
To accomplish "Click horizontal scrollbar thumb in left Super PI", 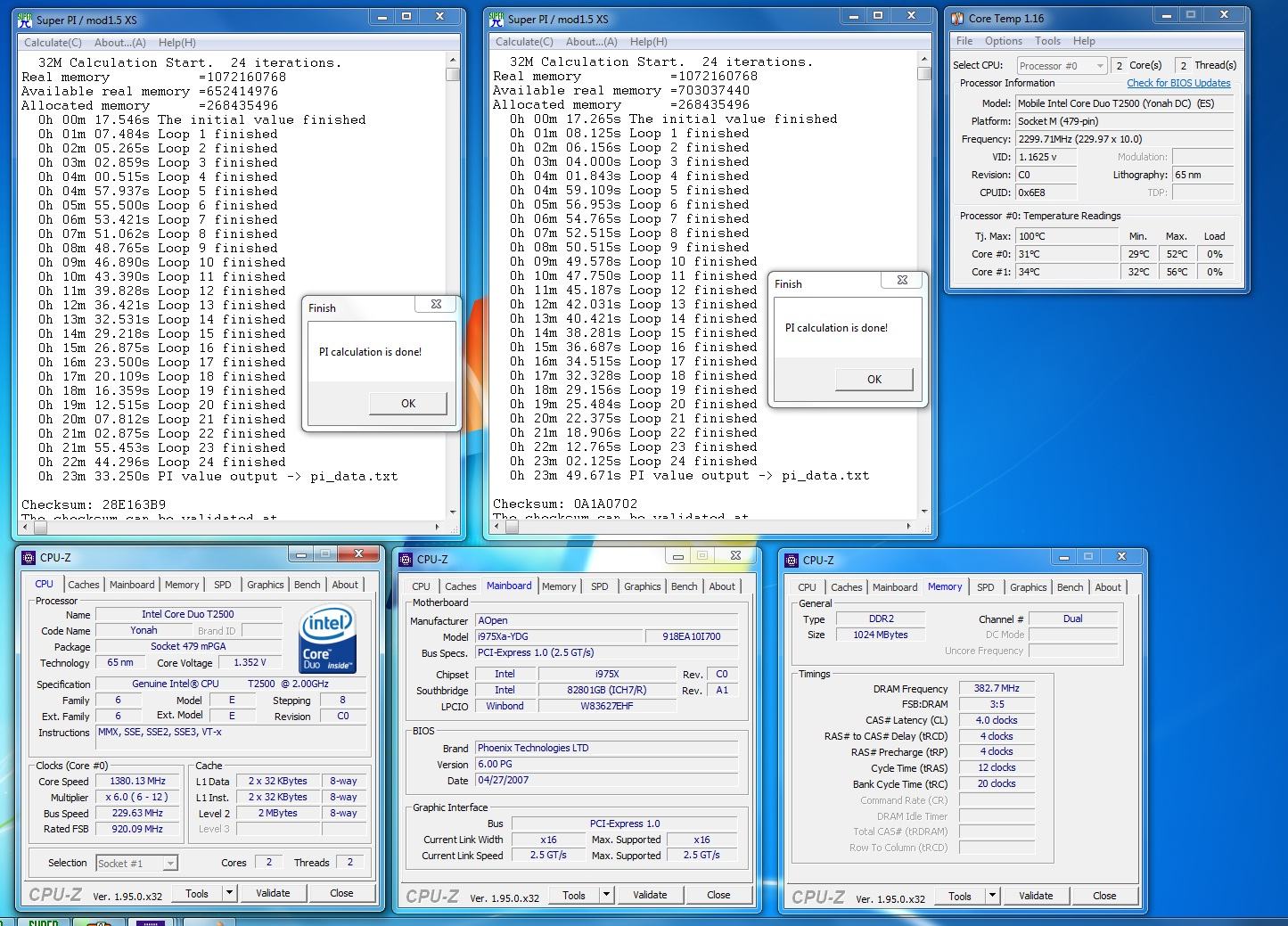I will point(41,527).
